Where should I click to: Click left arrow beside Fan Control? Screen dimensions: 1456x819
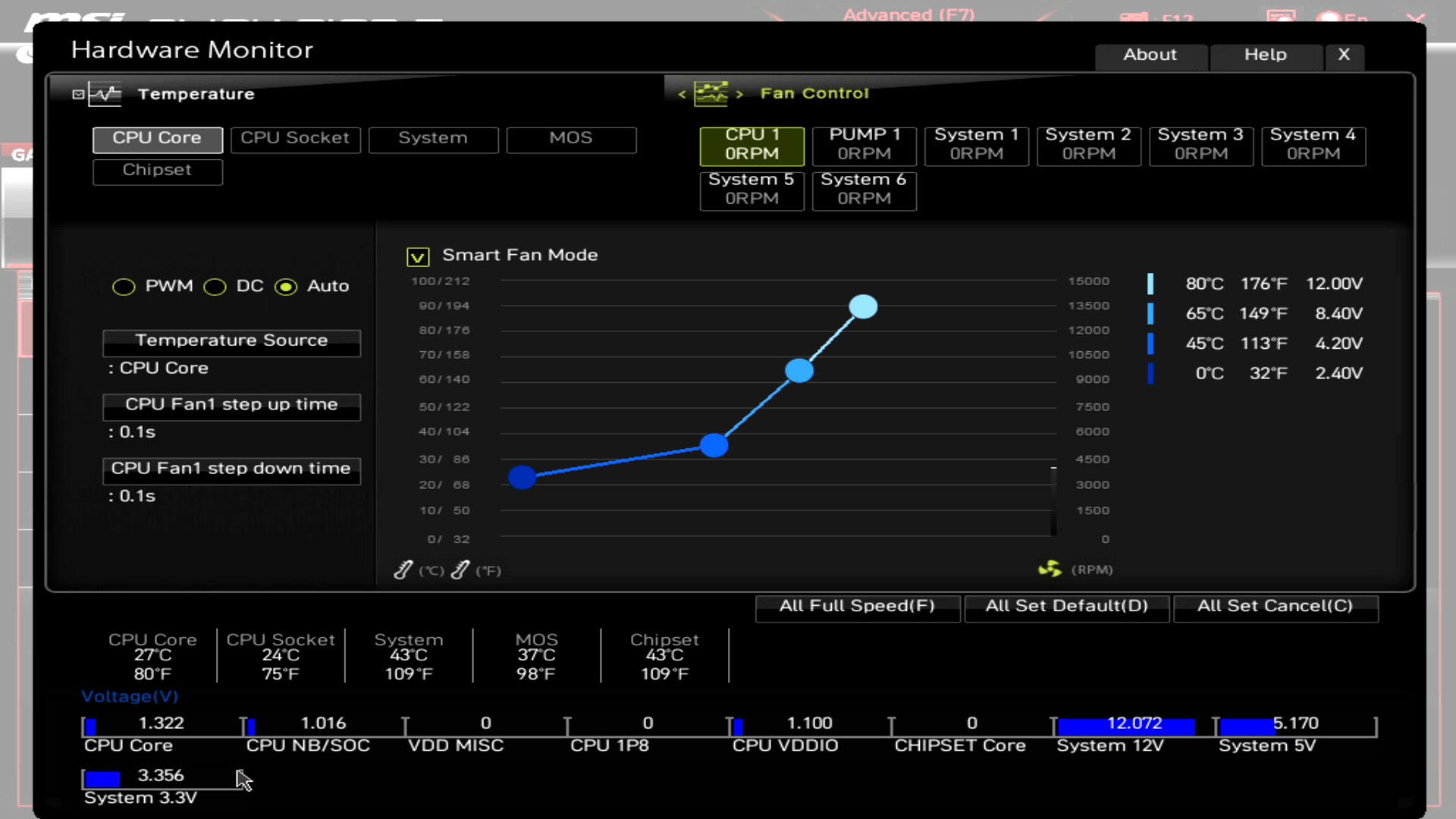pos(682,94)
